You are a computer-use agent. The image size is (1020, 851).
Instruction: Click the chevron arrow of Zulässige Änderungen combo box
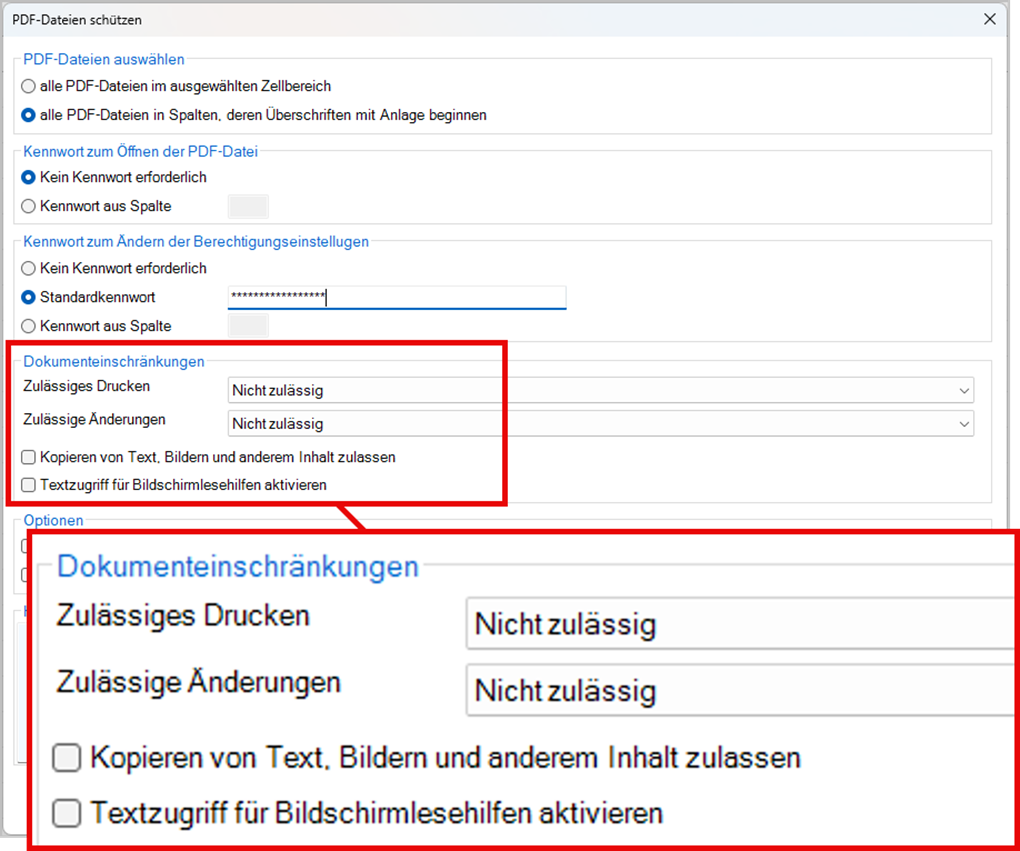(x=963, y=424)
